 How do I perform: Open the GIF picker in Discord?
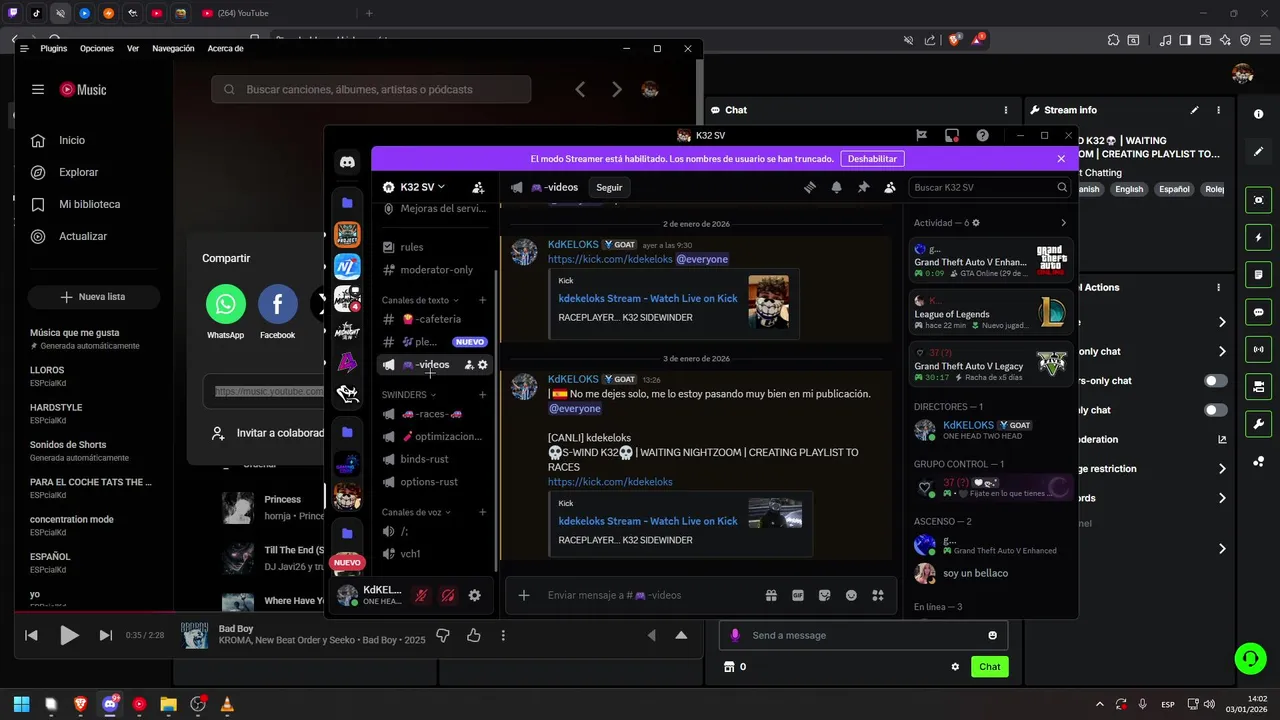[x=798, y=595]
